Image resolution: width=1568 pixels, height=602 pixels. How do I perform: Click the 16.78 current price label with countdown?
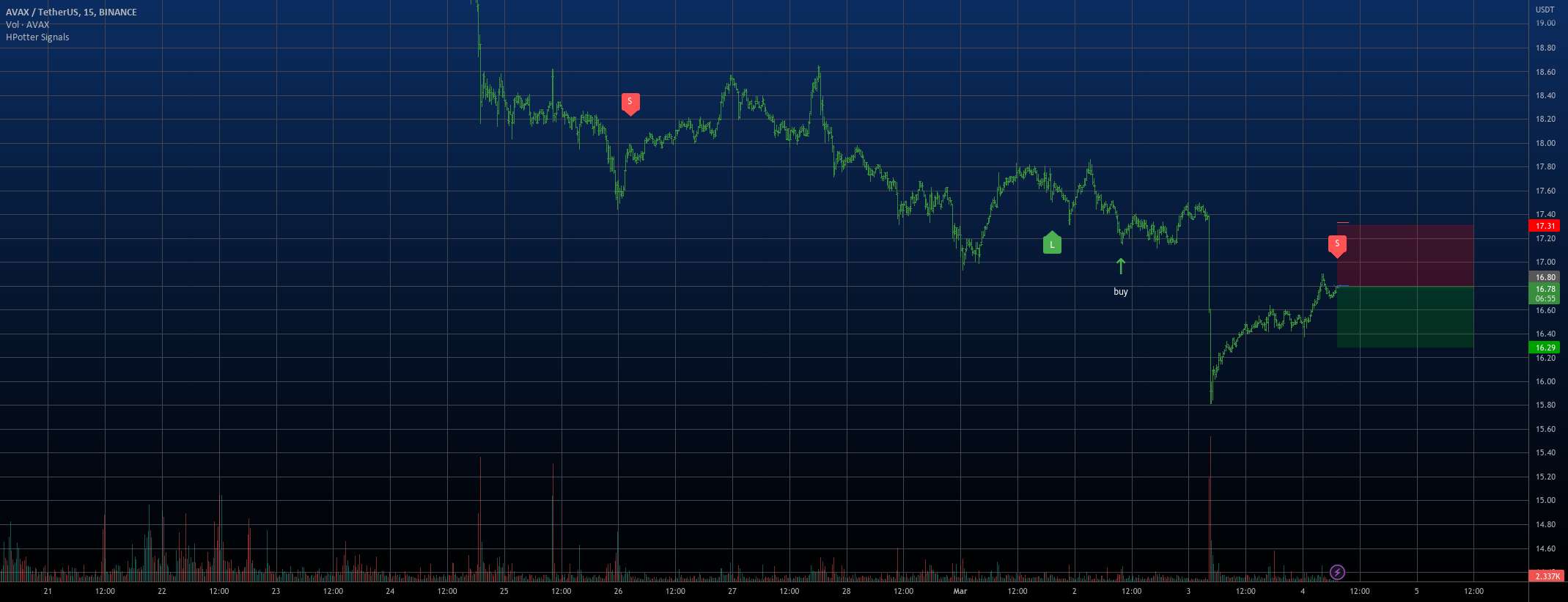coord(1545,293)
